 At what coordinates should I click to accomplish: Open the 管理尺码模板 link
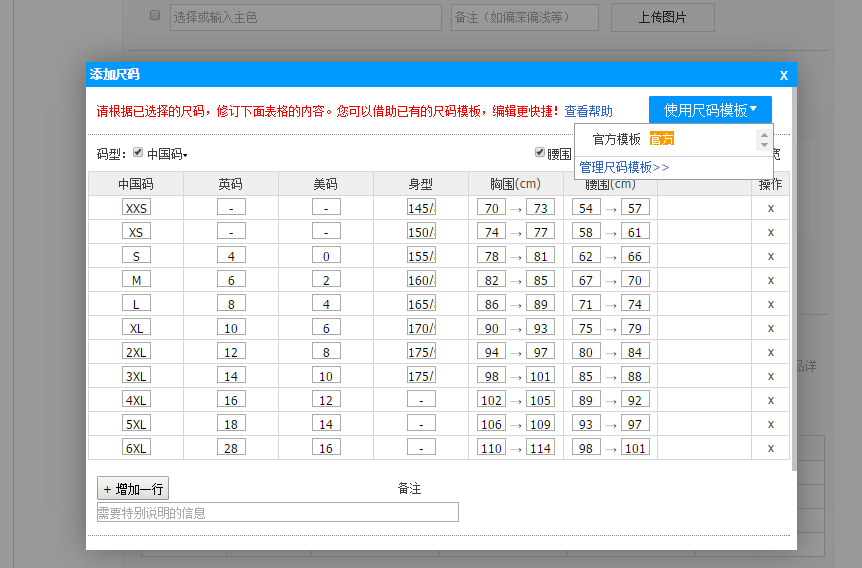point(624,167)
